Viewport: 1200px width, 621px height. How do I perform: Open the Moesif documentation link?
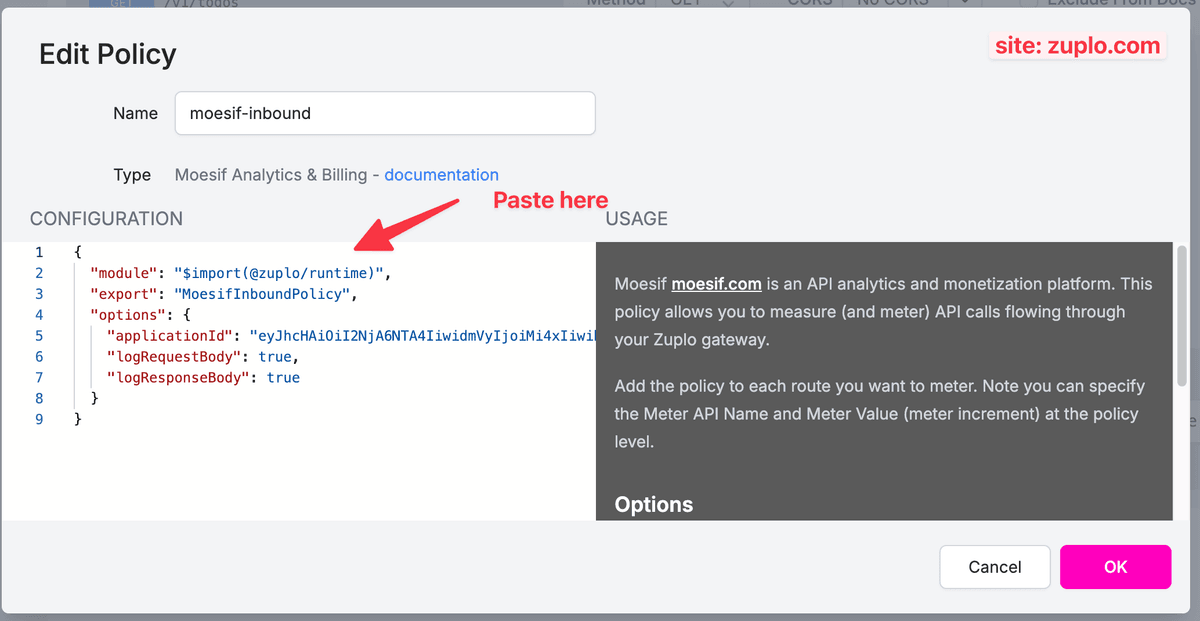[x=441, y=175]
